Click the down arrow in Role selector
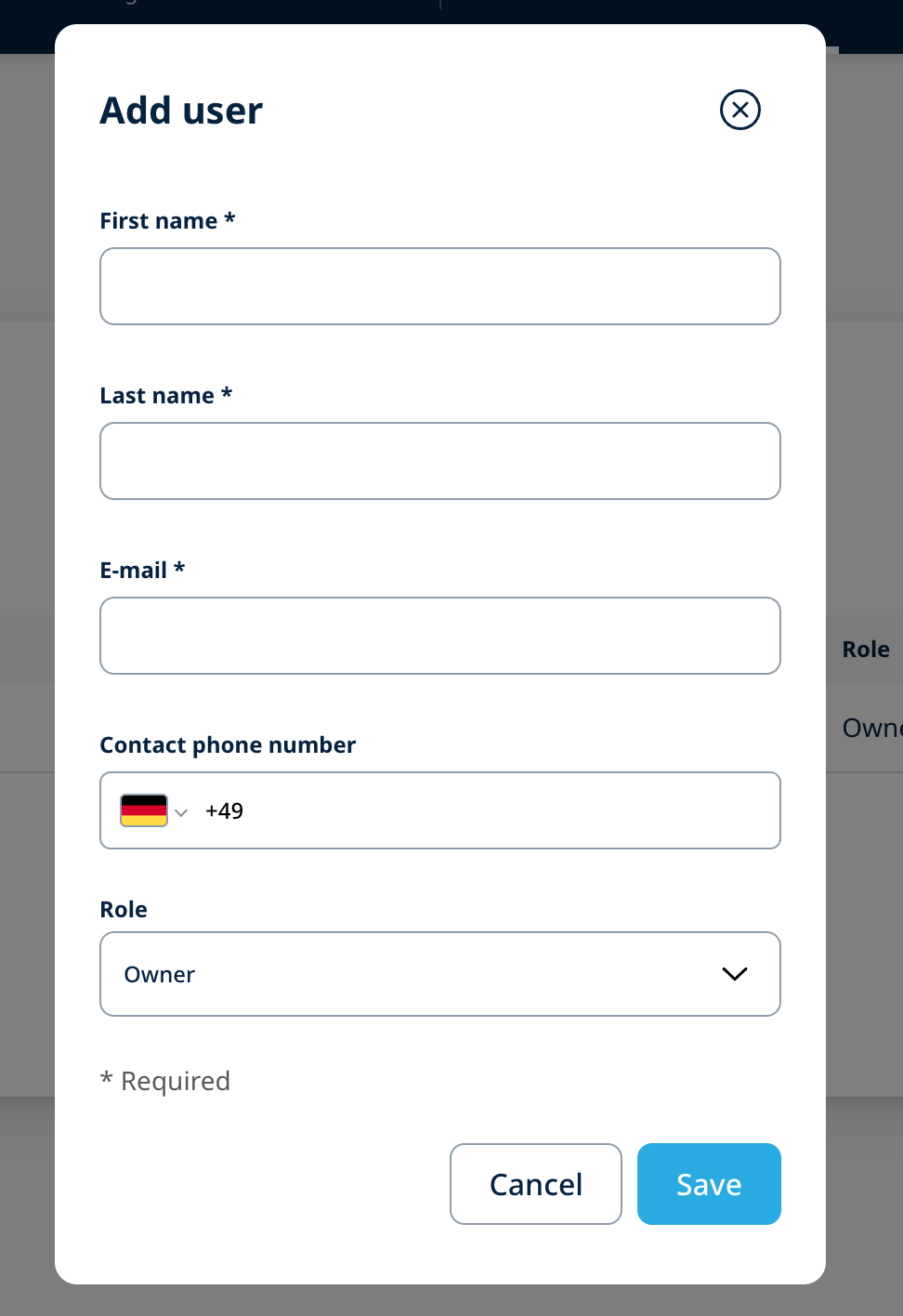Screen dimensions: 903x1316 (735, 974)
